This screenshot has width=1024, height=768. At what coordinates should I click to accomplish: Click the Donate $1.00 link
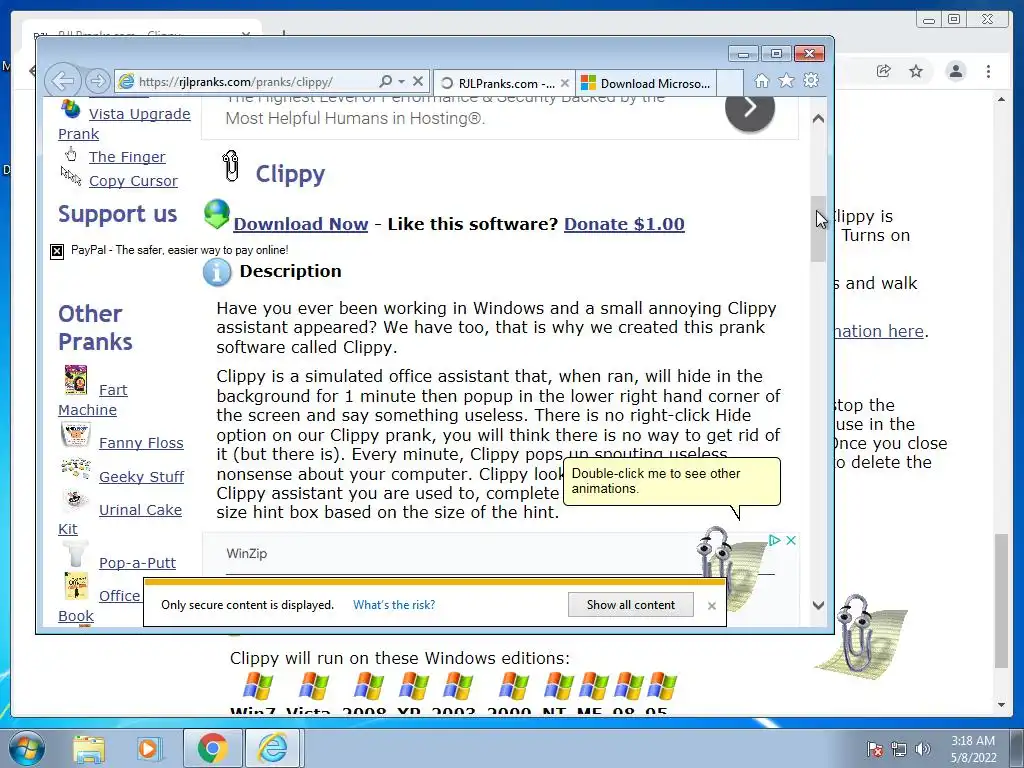tap(624, 224)
